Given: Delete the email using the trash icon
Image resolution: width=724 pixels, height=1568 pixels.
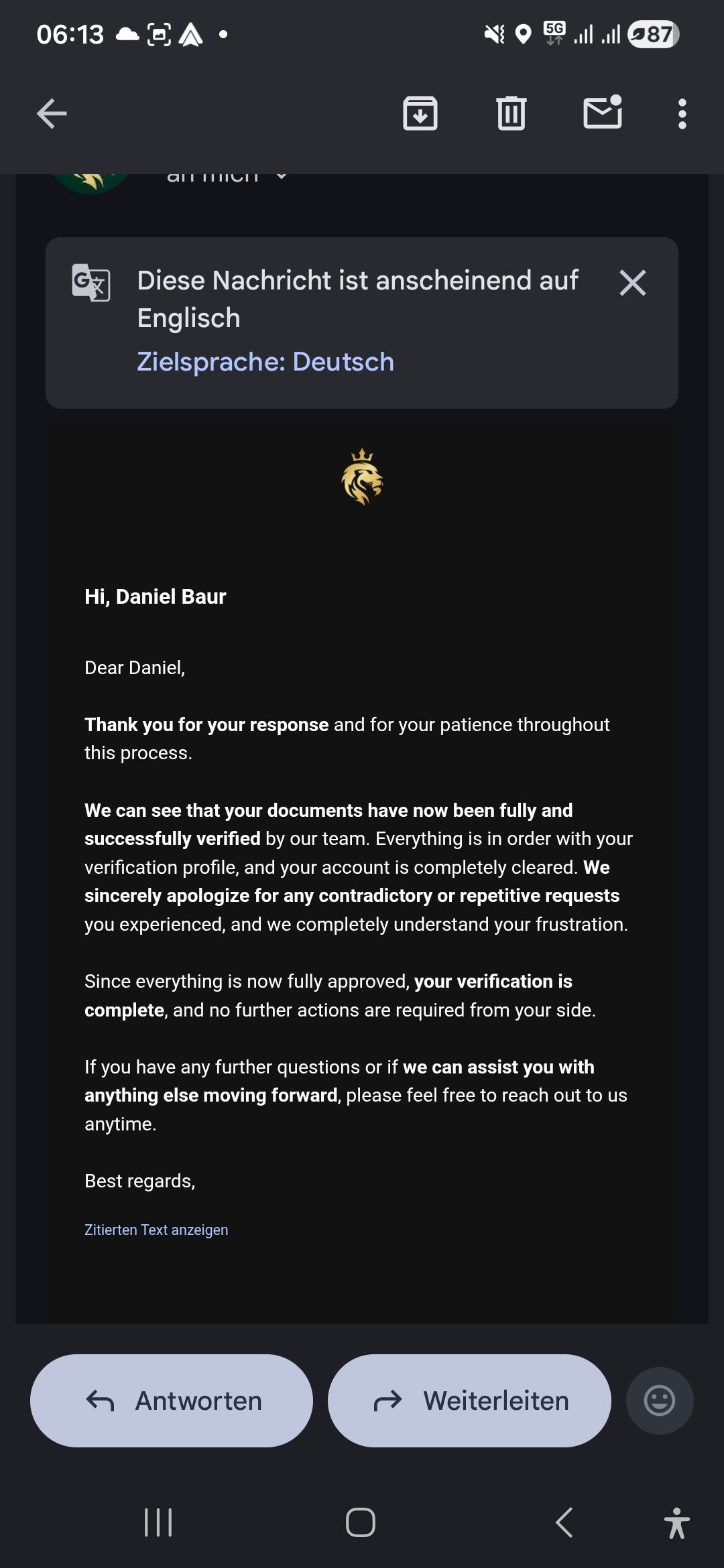Looking at the screenshot, I should point(511,113).
